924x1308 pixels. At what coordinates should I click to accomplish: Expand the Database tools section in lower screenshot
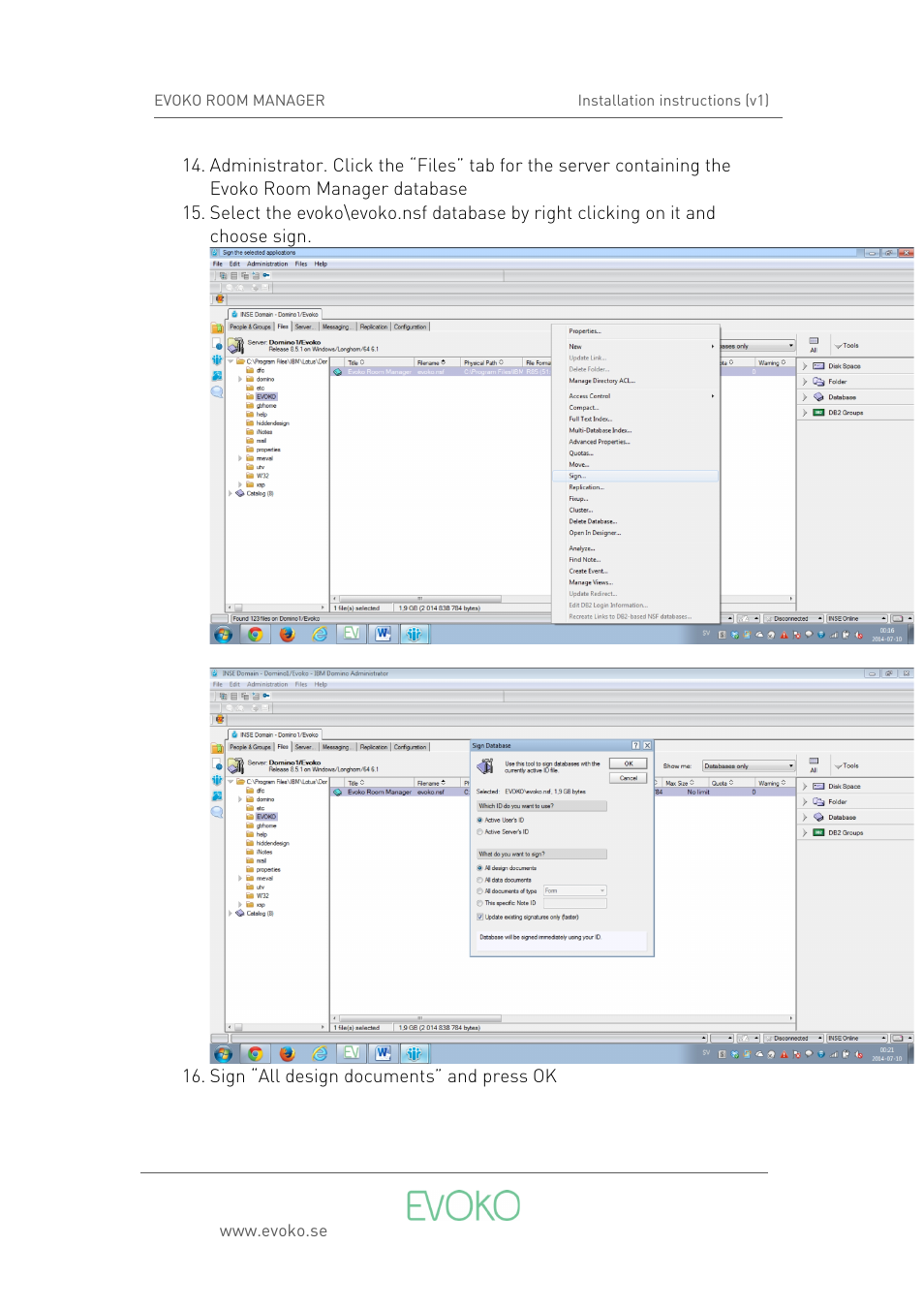(x=805, y=817)
